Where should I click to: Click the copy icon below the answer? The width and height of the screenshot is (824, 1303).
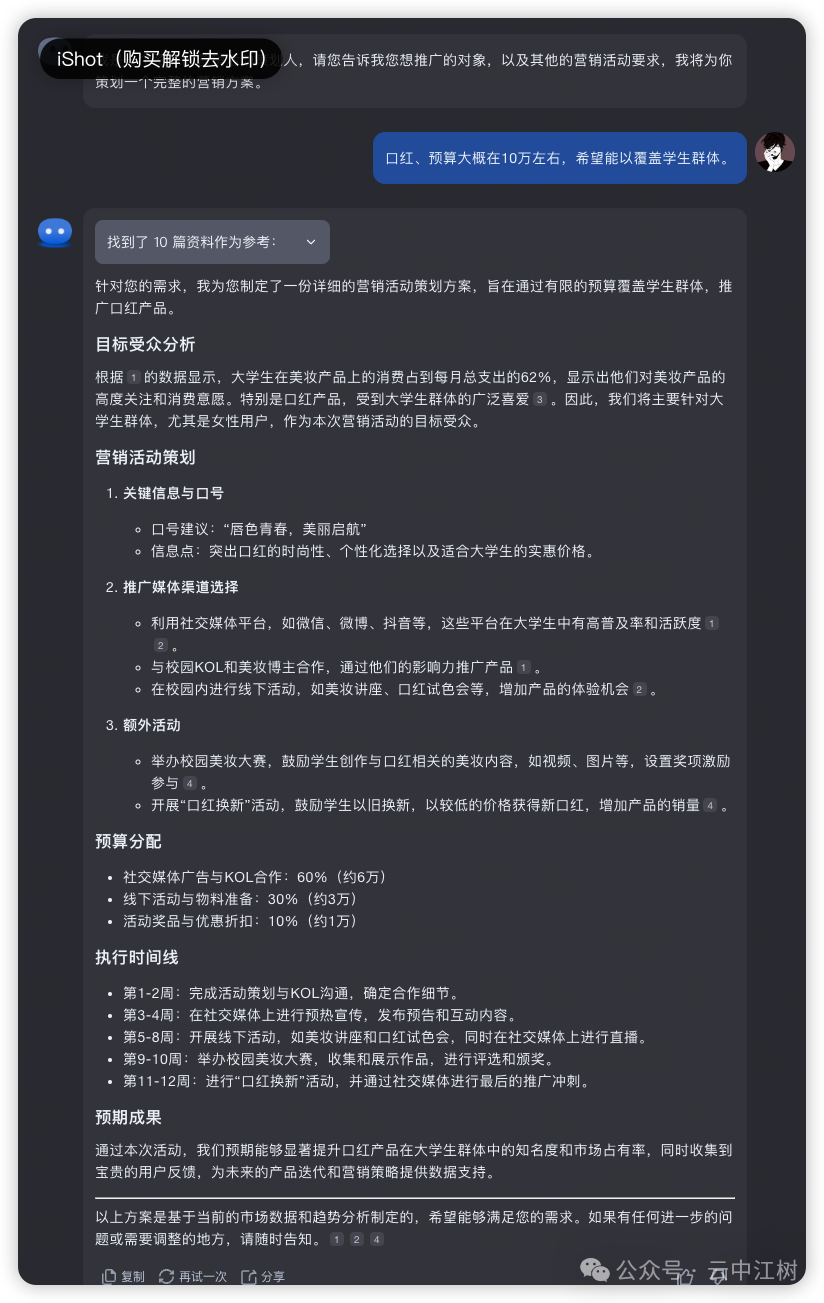110,1276
